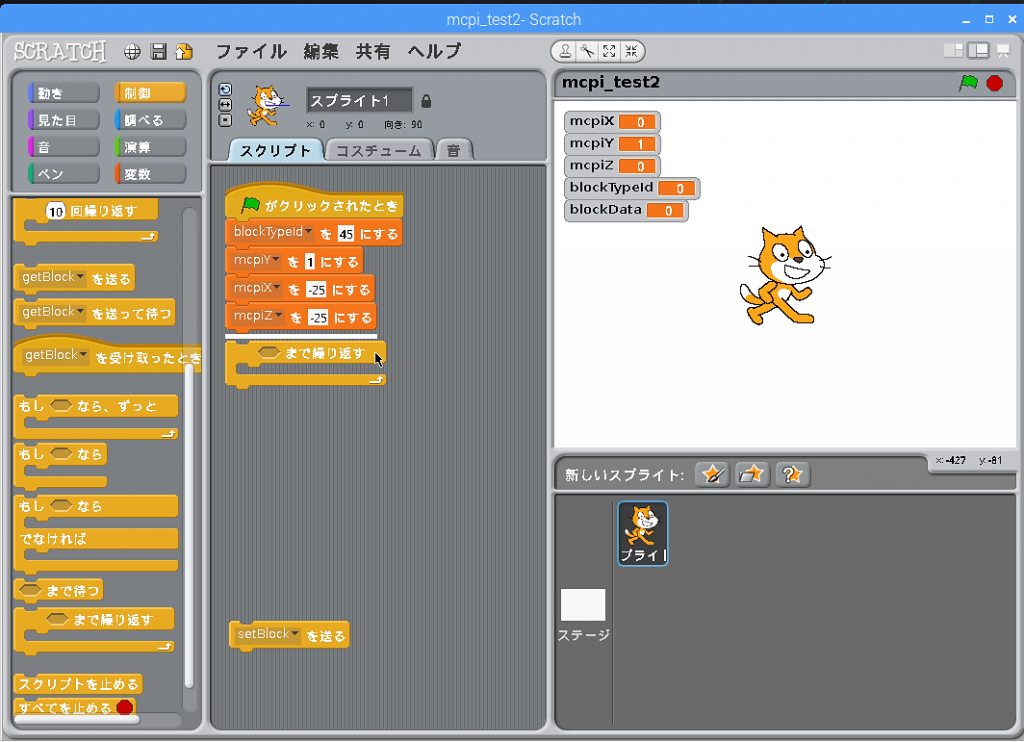Switch to the コスチューム tab
The image size is (1024, 742).
pos(379,150)
